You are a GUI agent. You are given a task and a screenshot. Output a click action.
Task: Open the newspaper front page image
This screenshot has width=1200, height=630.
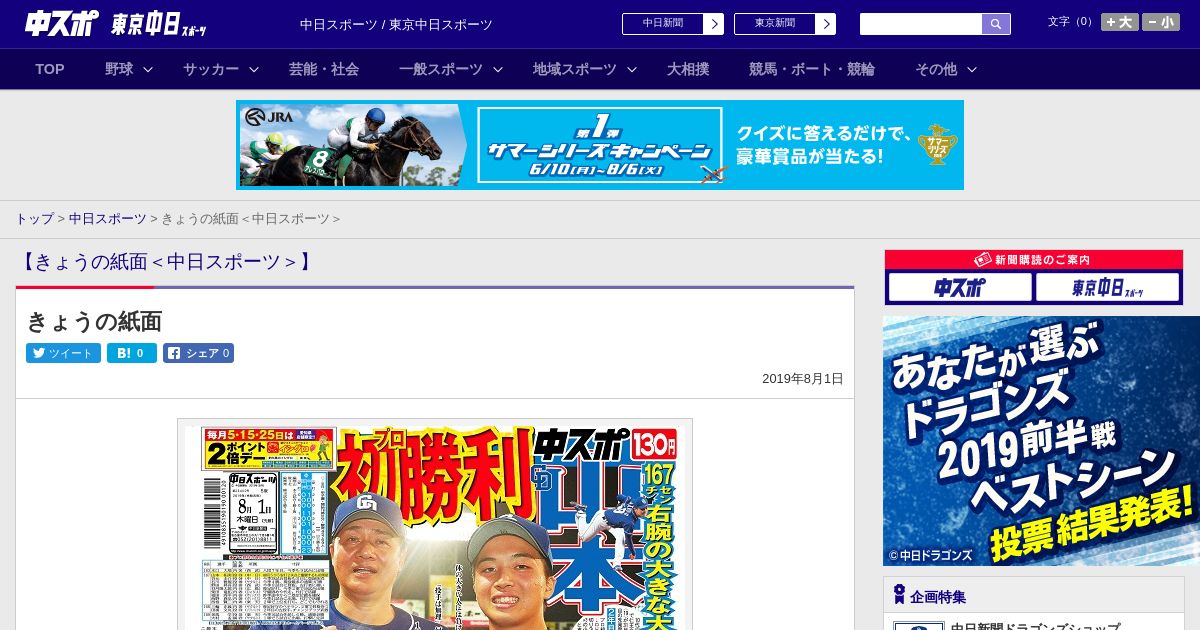coord(435,525)
